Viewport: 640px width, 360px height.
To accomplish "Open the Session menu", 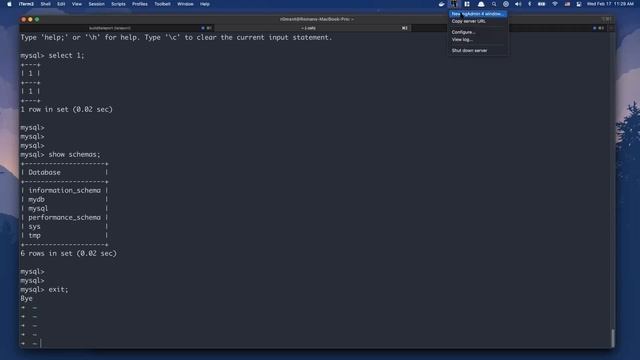I will (97, 4).
